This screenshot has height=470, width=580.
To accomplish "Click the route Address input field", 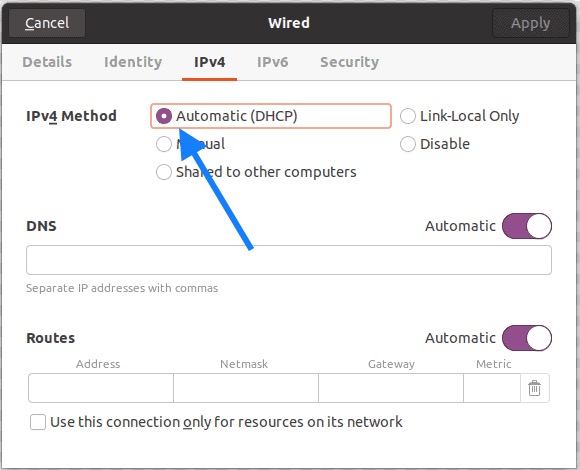I will pos(101,388).
